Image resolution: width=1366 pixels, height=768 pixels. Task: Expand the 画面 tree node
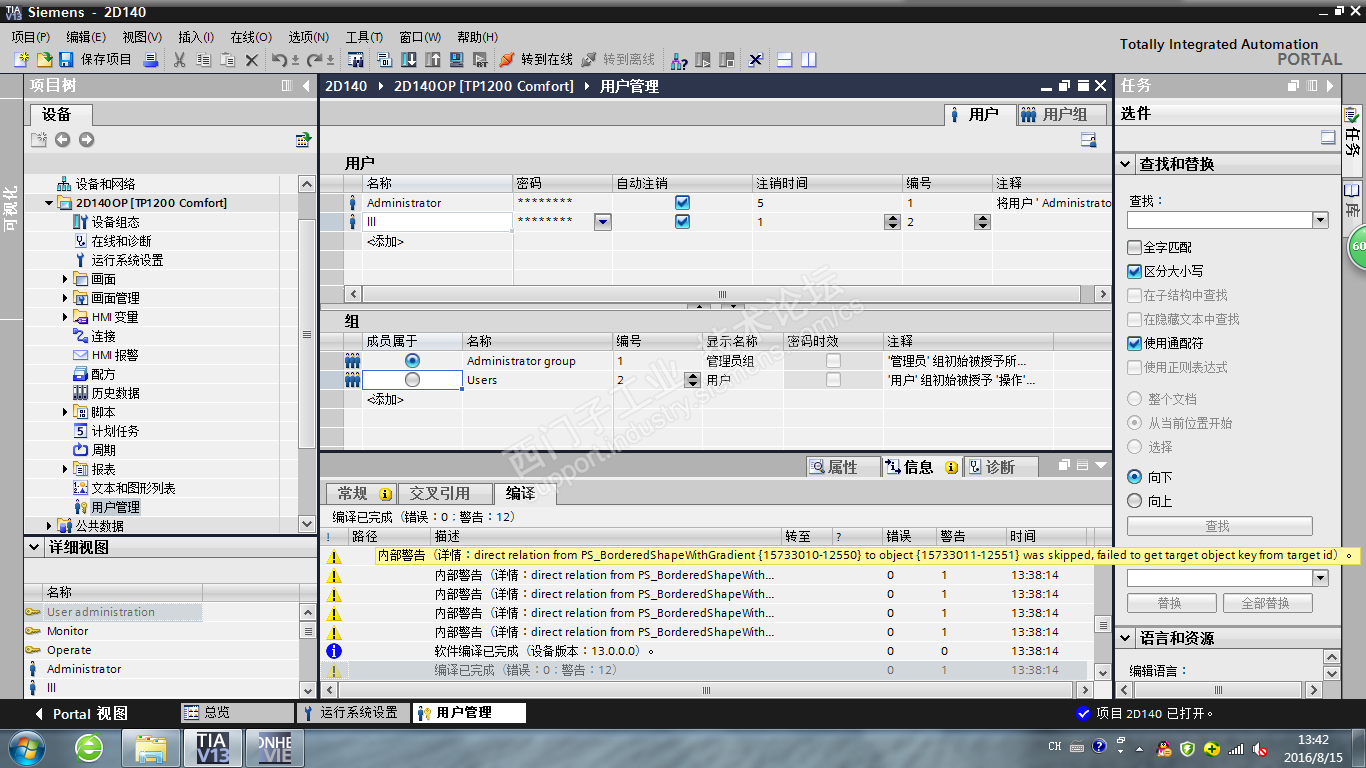coord(65,279)
